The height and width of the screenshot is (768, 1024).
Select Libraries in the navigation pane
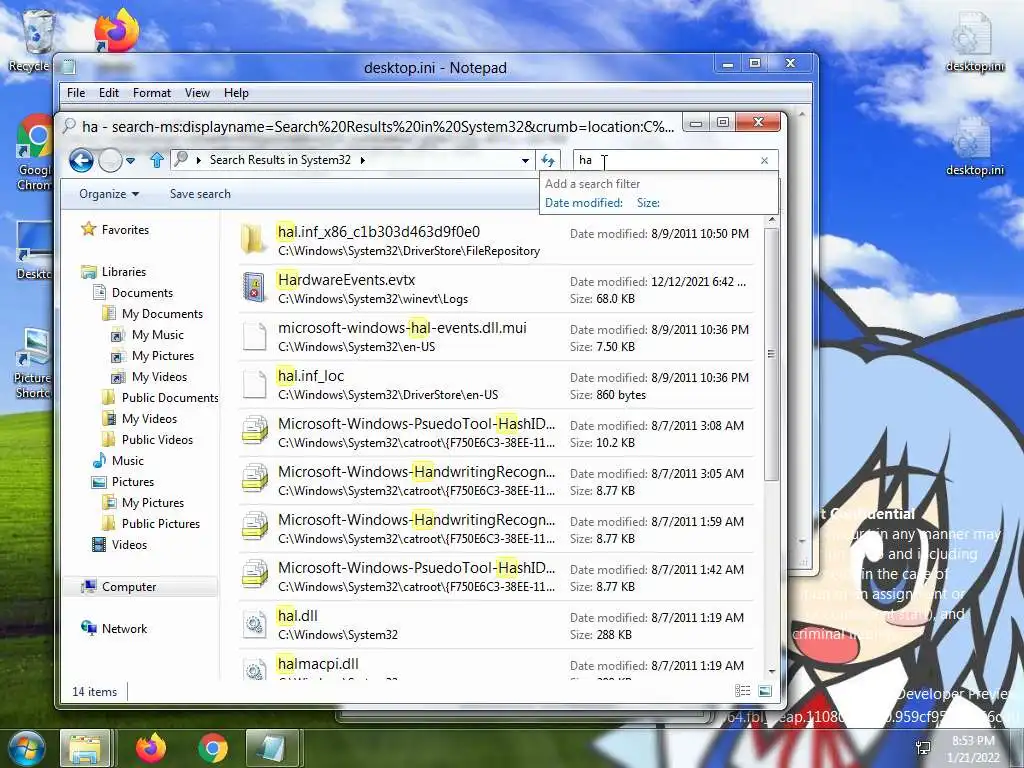coord(114,272)
